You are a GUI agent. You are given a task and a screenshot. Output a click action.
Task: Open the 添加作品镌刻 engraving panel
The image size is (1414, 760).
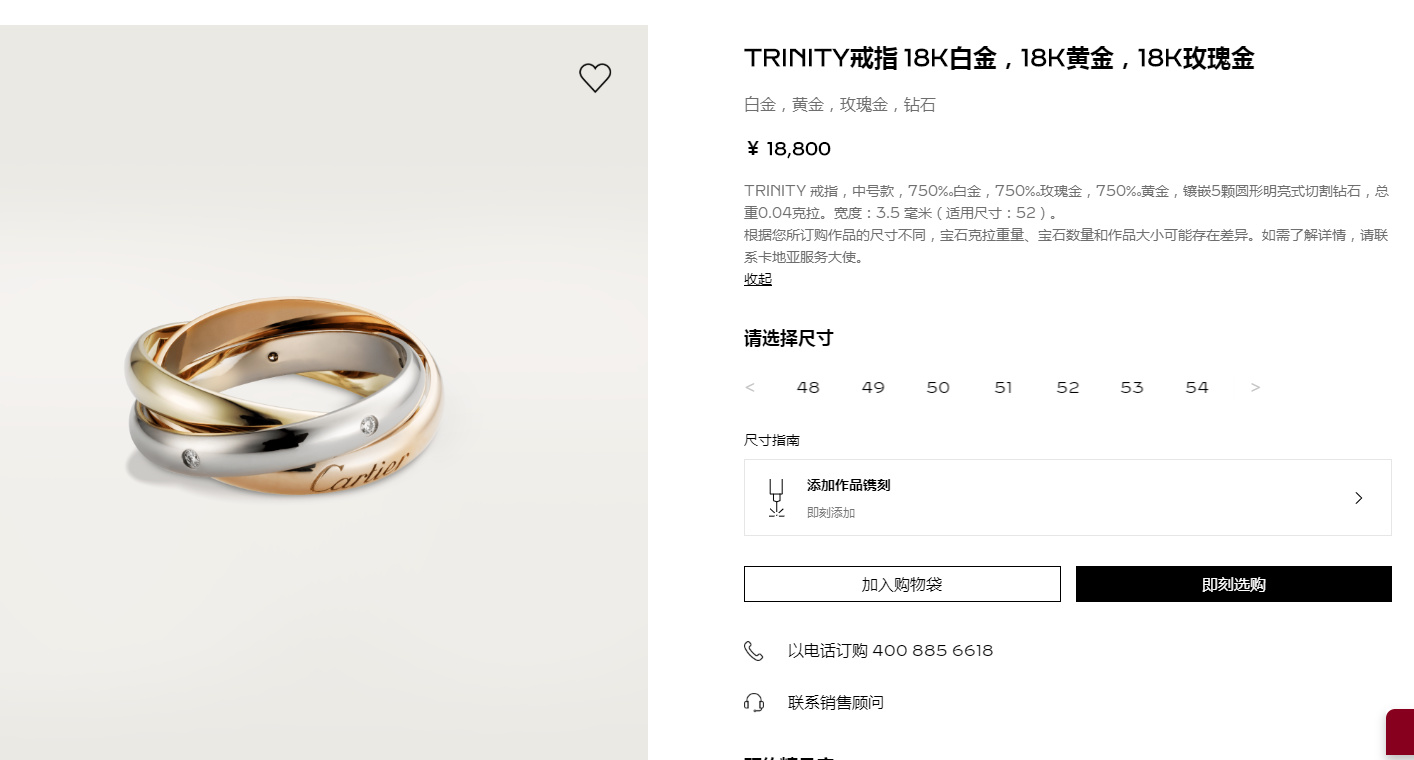click(1068, 498)
